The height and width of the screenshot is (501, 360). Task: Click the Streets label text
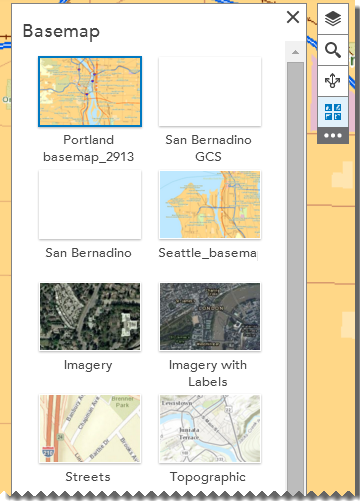(x=88, y=477)
